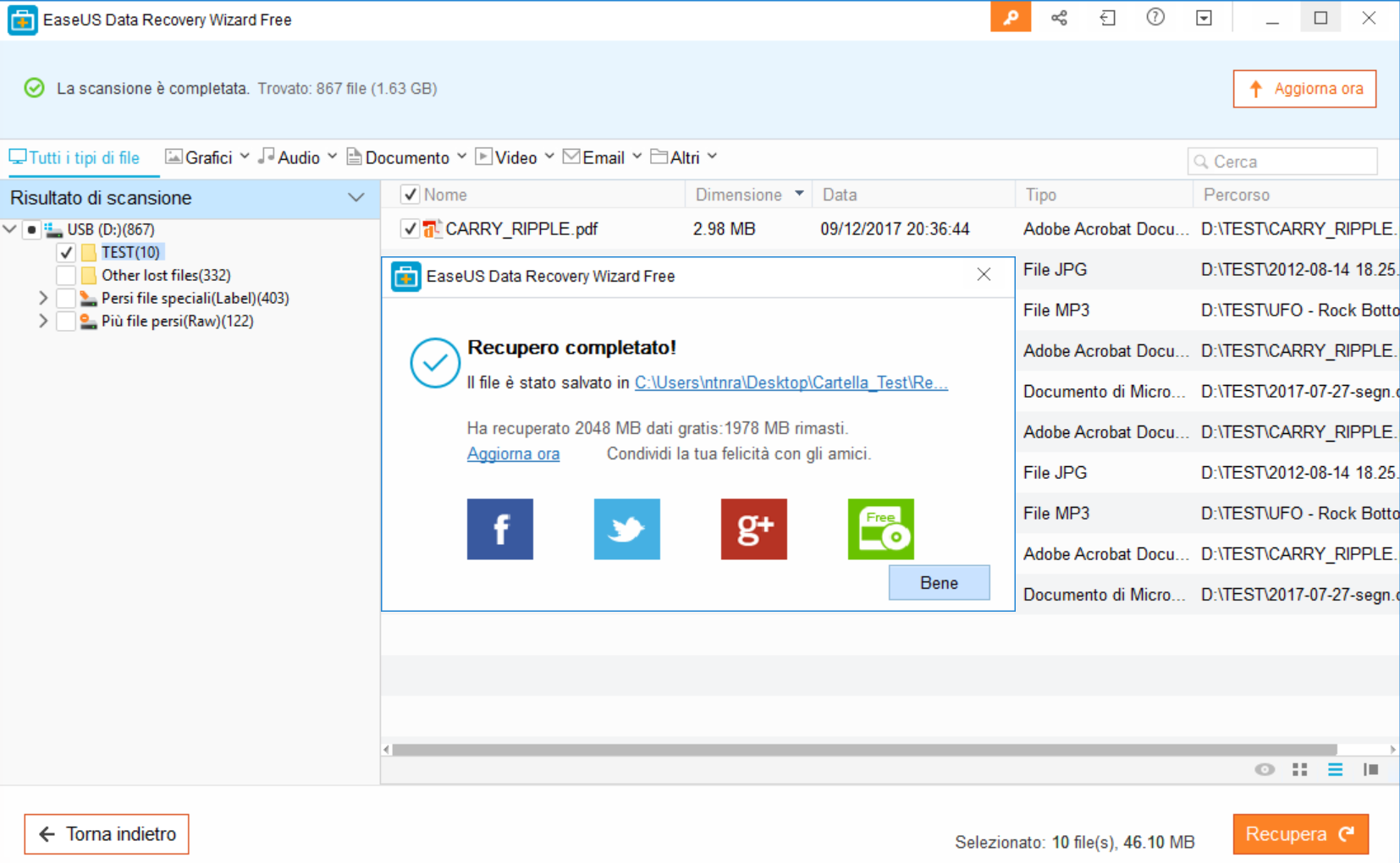Expand Più file persi(Raw) node
The width and height of the screenshot is (1400, 863).
click(43, 321)
